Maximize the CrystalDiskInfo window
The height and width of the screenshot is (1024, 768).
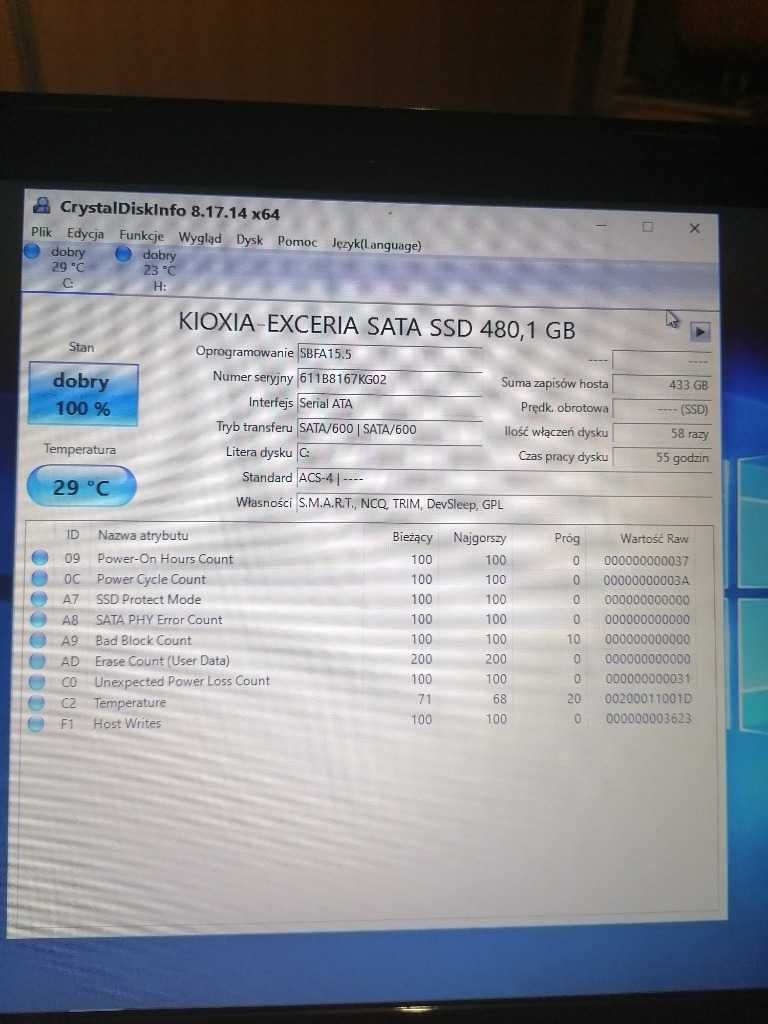(x=647, y=227)
